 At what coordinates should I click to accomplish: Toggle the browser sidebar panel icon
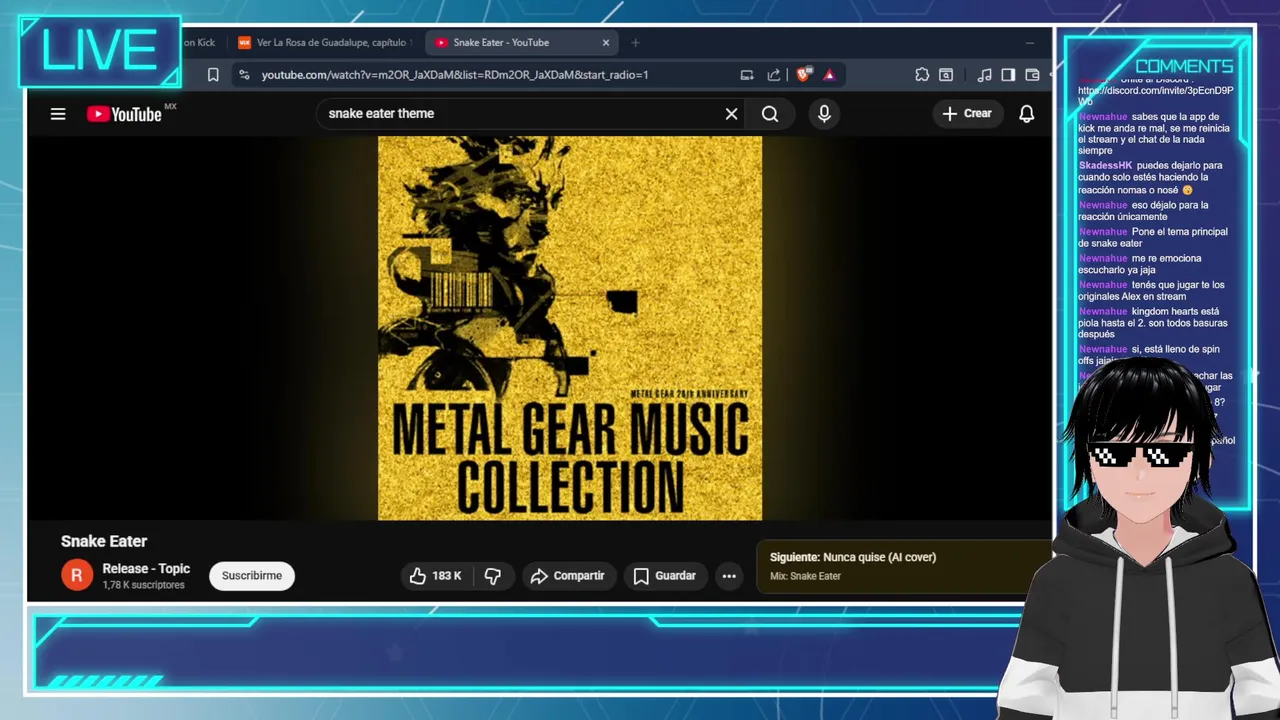1008,75
